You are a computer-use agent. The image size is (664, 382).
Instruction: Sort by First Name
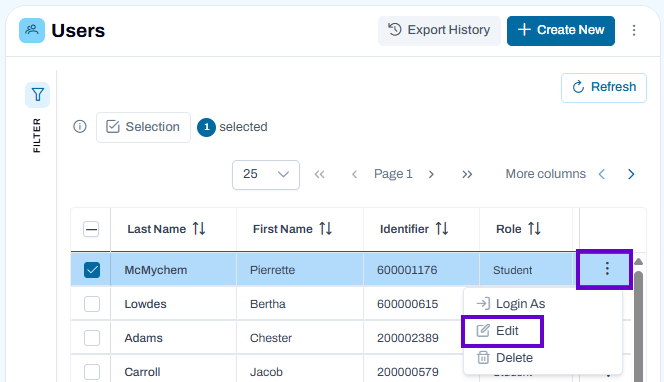[x=325, y=229]
